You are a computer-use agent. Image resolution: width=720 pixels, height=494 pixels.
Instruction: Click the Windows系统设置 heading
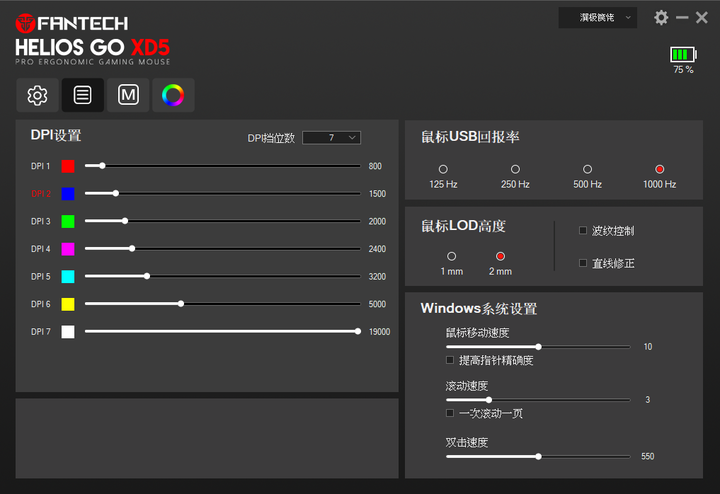(x=479, y=309)
